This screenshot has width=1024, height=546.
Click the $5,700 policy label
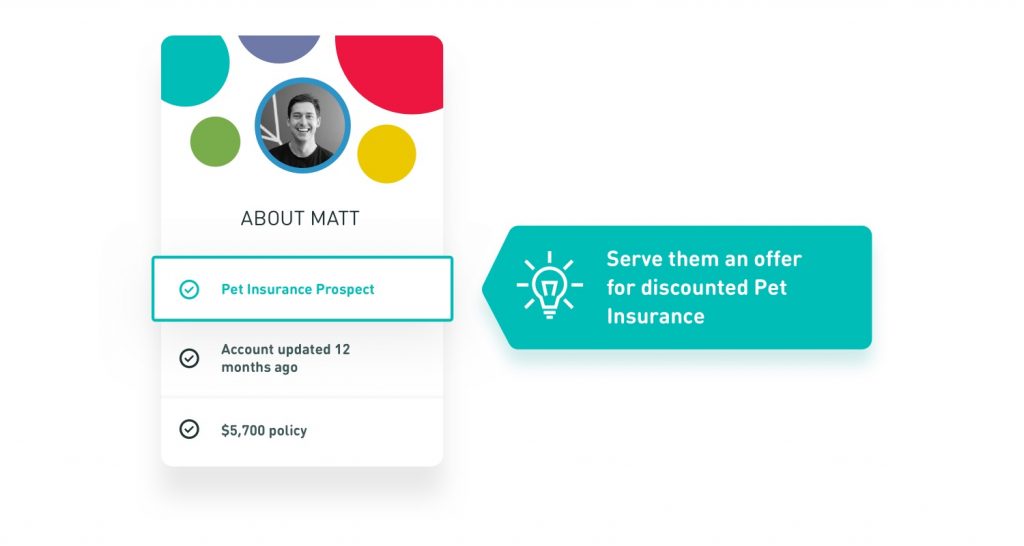click(x=264, y=430)
